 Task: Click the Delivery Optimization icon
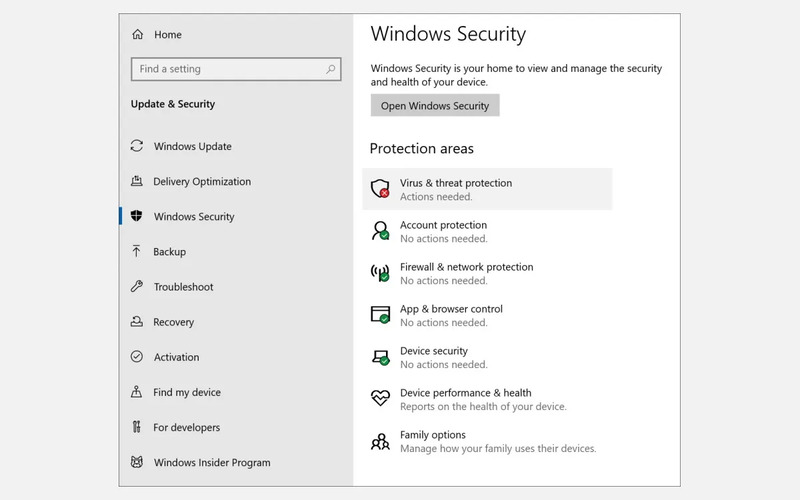point(137,181)
